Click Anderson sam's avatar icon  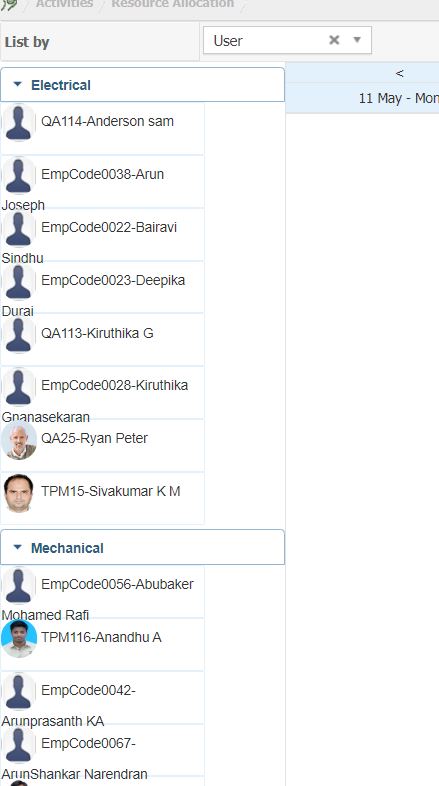coord(19,123)
